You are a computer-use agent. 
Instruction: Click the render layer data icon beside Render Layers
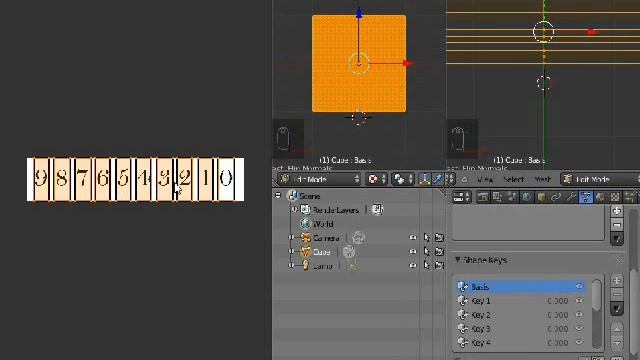pos(378,210)
